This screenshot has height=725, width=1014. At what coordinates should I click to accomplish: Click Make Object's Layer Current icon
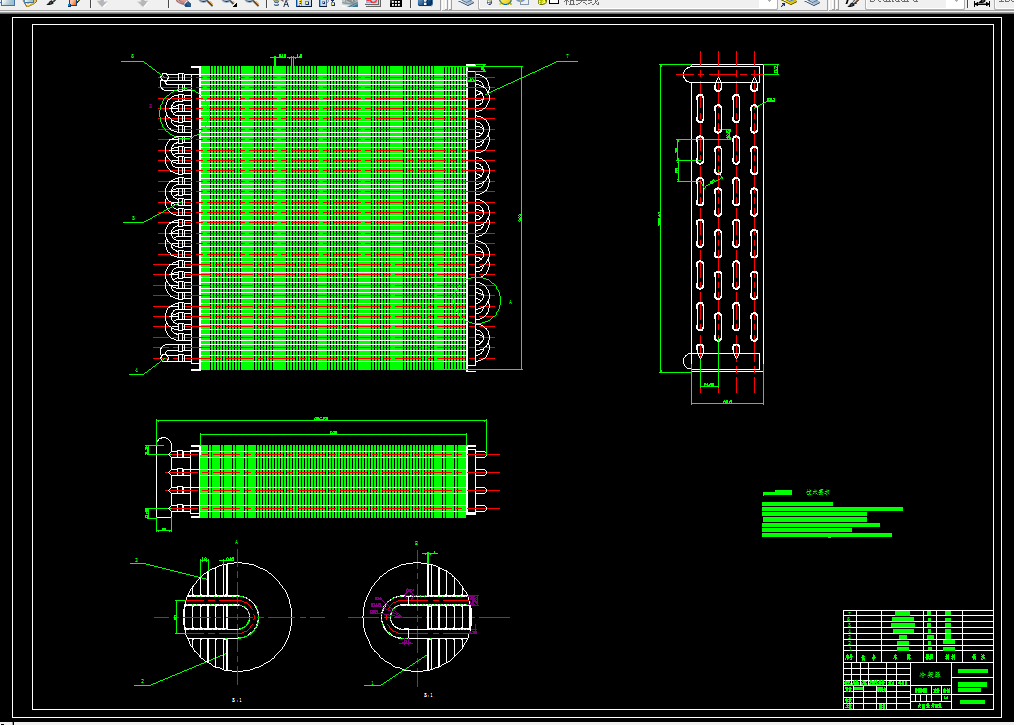788,2
